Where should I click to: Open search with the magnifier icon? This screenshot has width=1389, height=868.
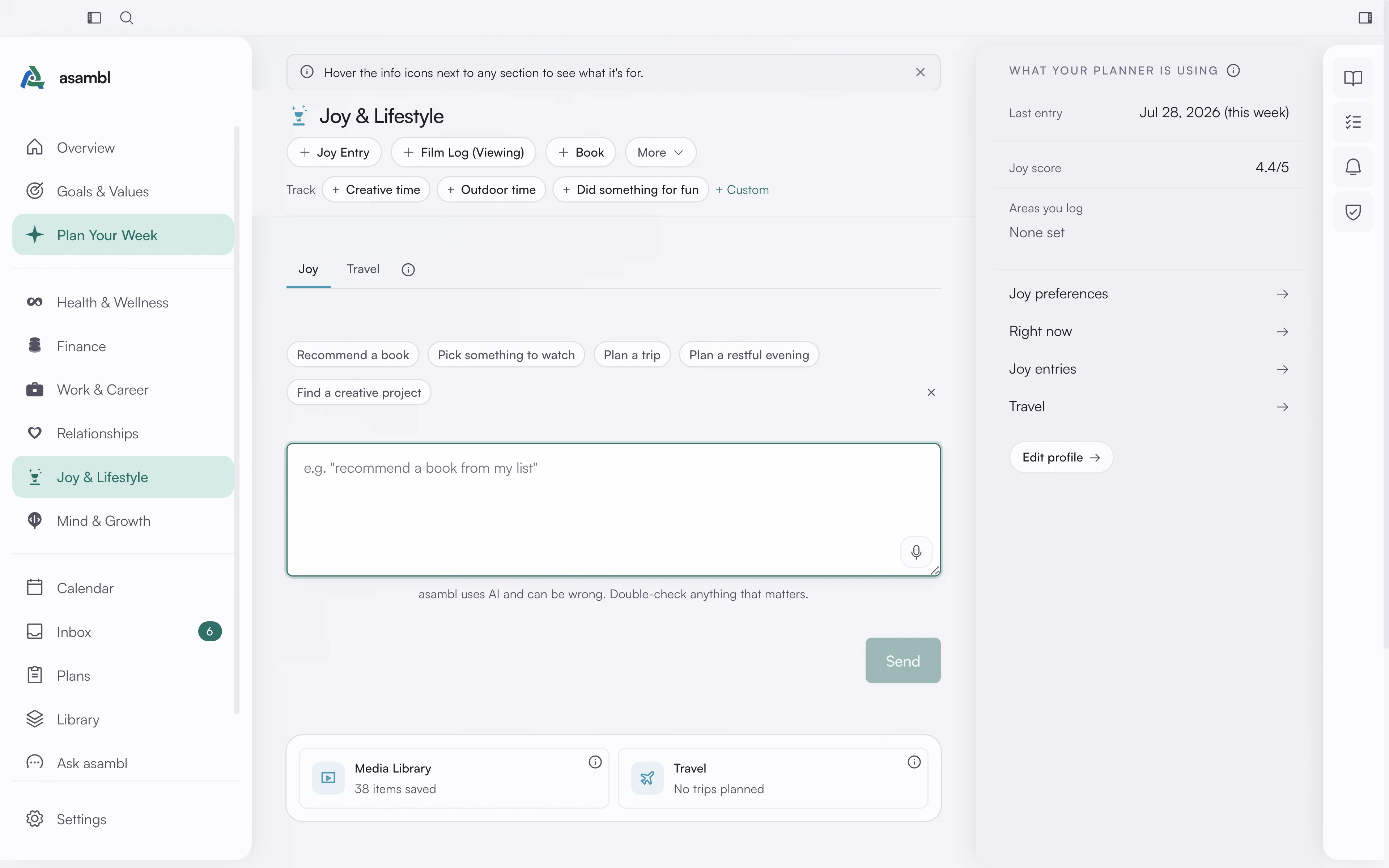[x=127, y=18]
